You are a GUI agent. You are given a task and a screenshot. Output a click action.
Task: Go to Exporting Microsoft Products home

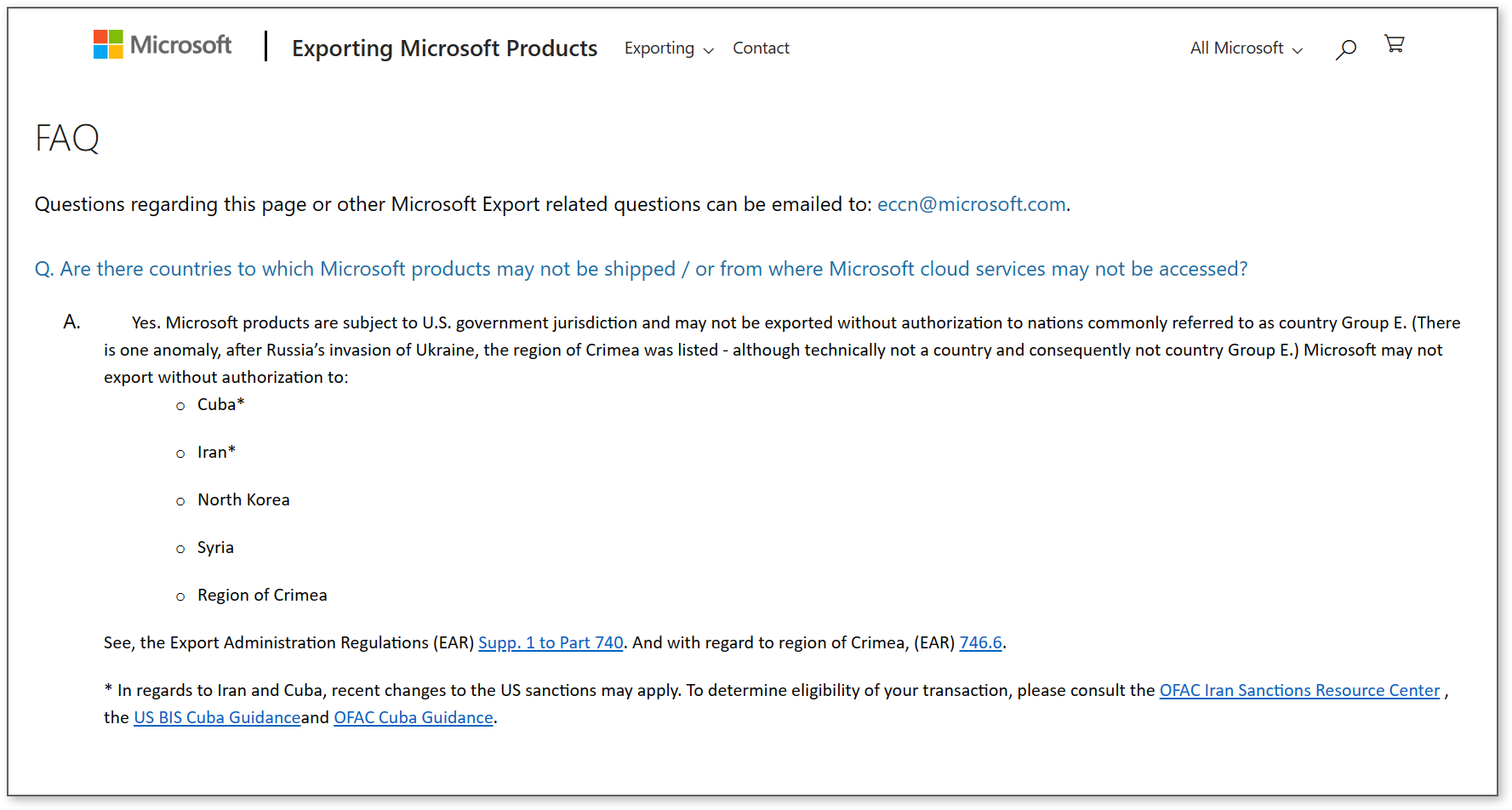click(444, 48)
